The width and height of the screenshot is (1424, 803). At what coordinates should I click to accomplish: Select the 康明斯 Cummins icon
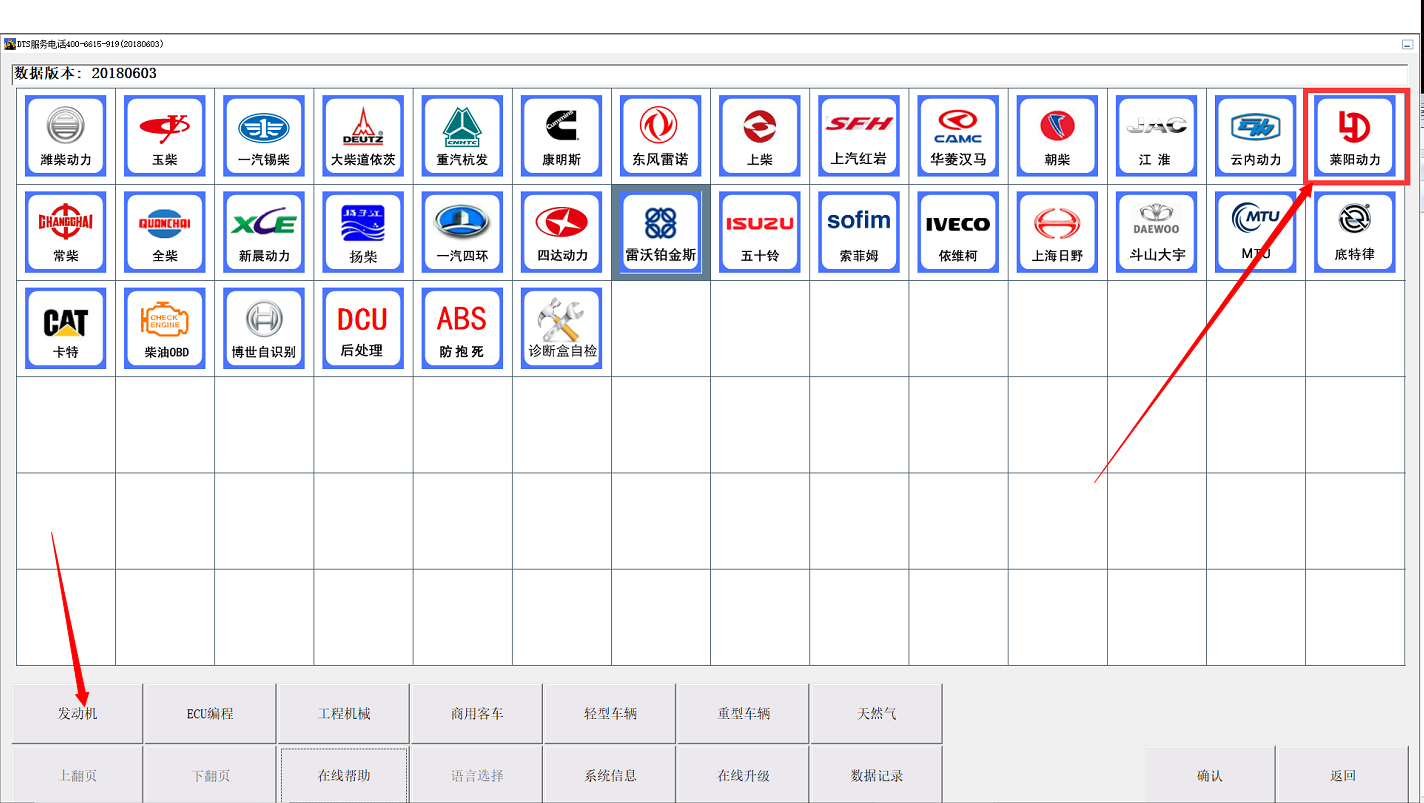pyautogui.click(x=562, y=136)
